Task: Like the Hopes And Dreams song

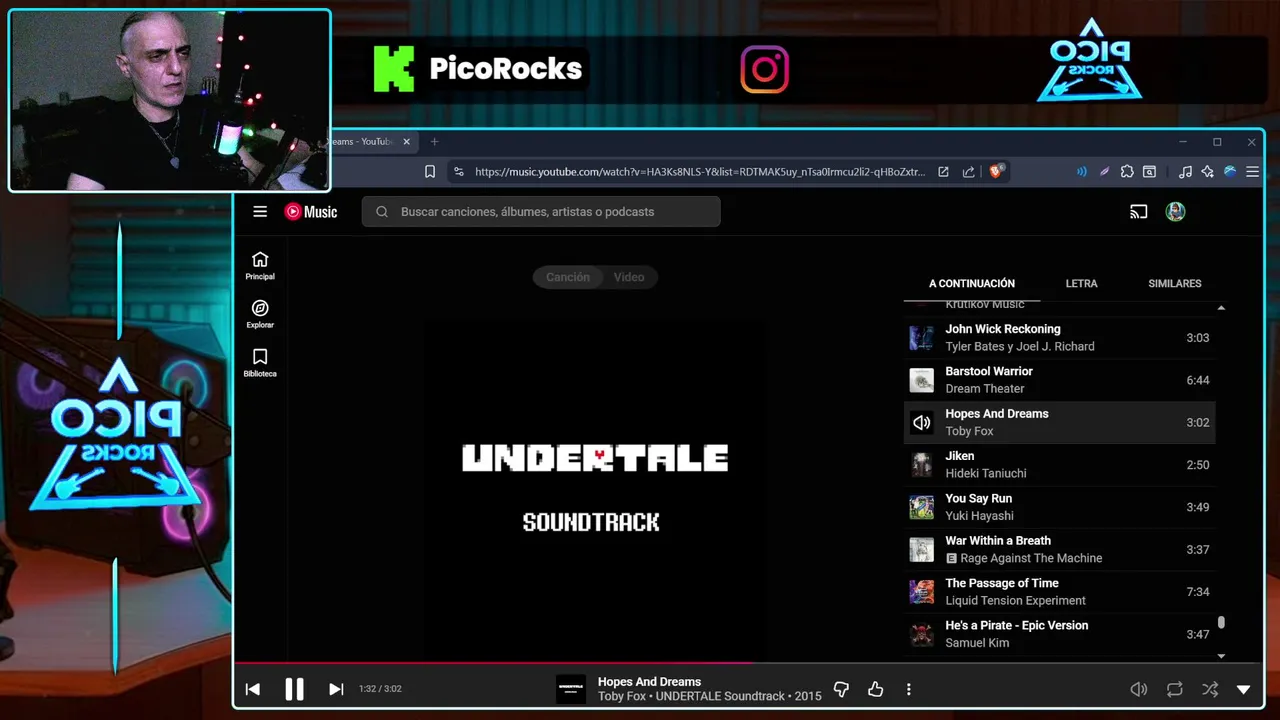Action: click(x=875, y=689)
